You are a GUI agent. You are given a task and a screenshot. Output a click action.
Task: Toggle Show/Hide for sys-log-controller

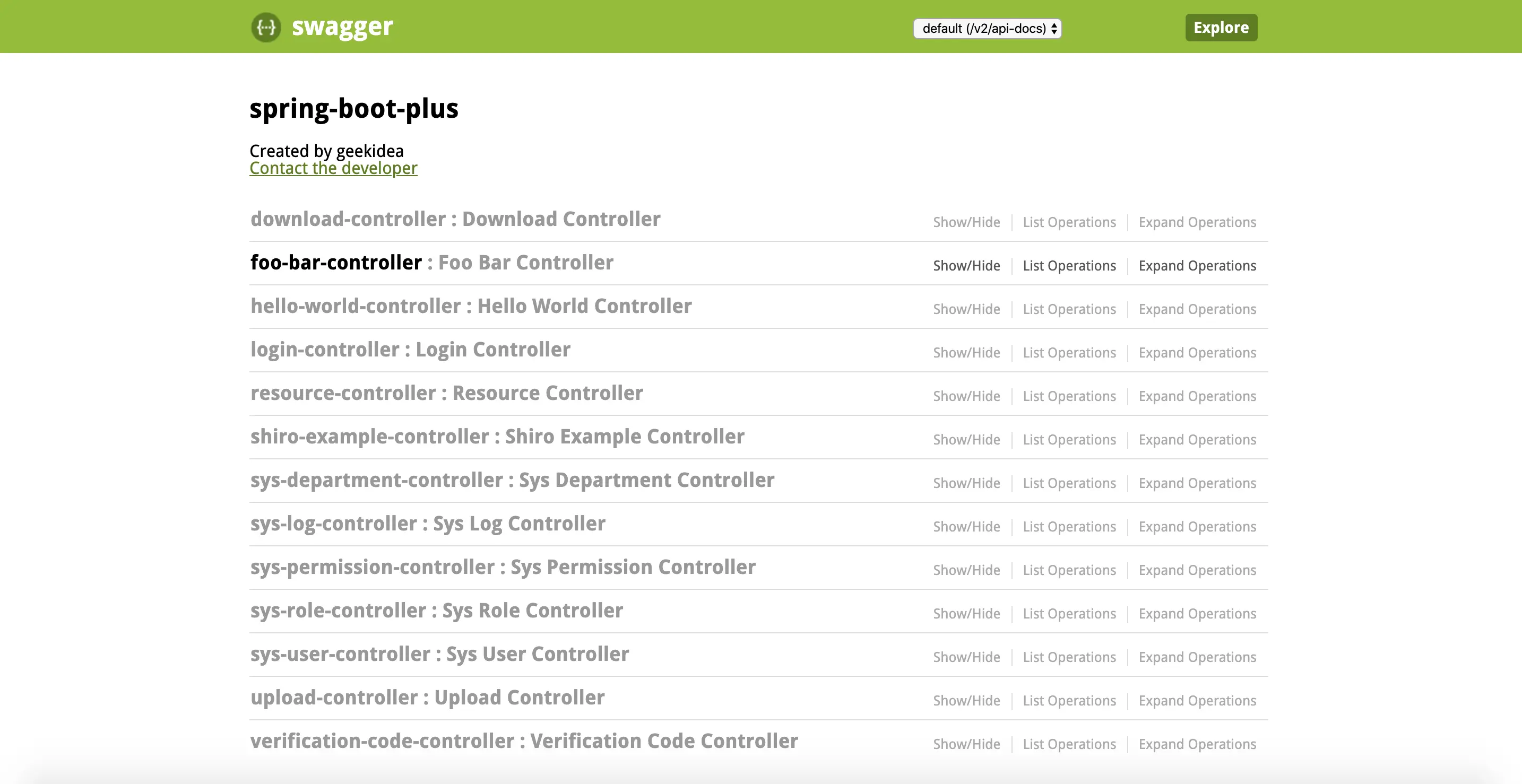(x=966, y=527)
